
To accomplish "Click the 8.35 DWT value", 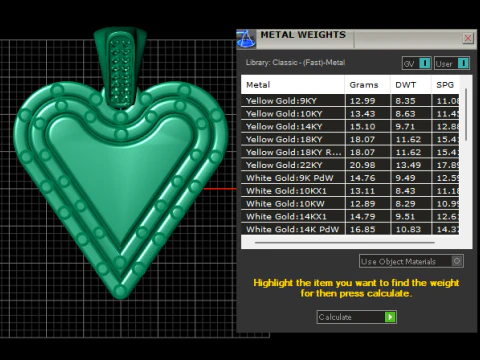I will (x=405, y=101).
